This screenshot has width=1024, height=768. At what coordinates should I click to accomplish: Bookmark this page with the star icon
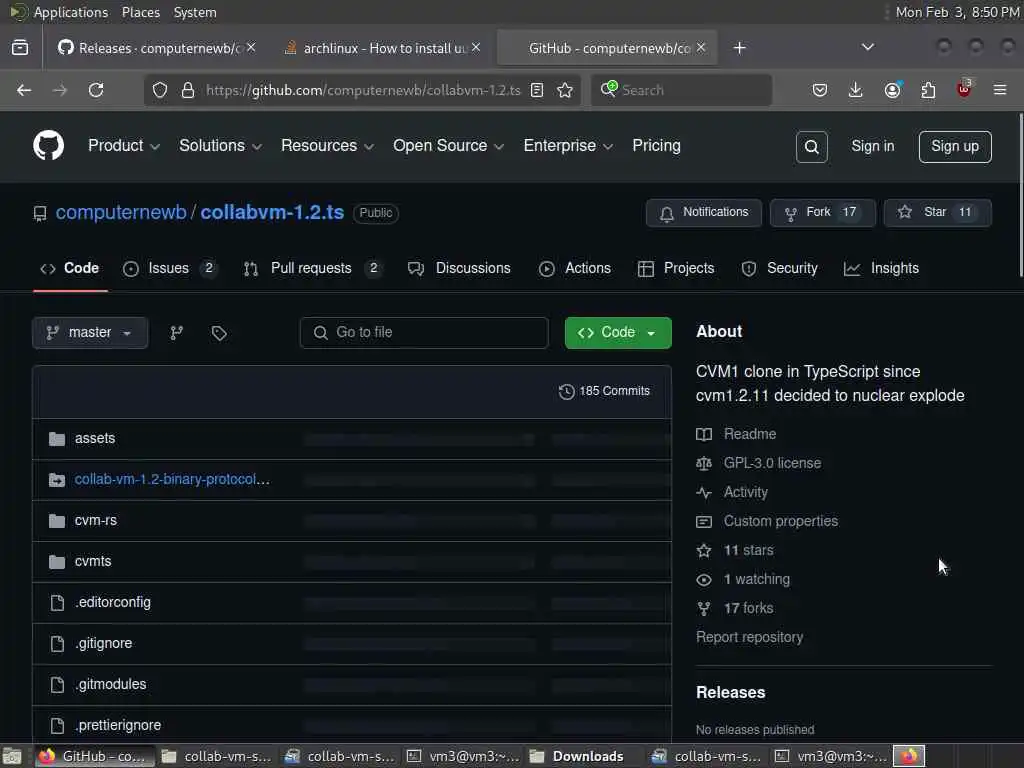point(565,90)
